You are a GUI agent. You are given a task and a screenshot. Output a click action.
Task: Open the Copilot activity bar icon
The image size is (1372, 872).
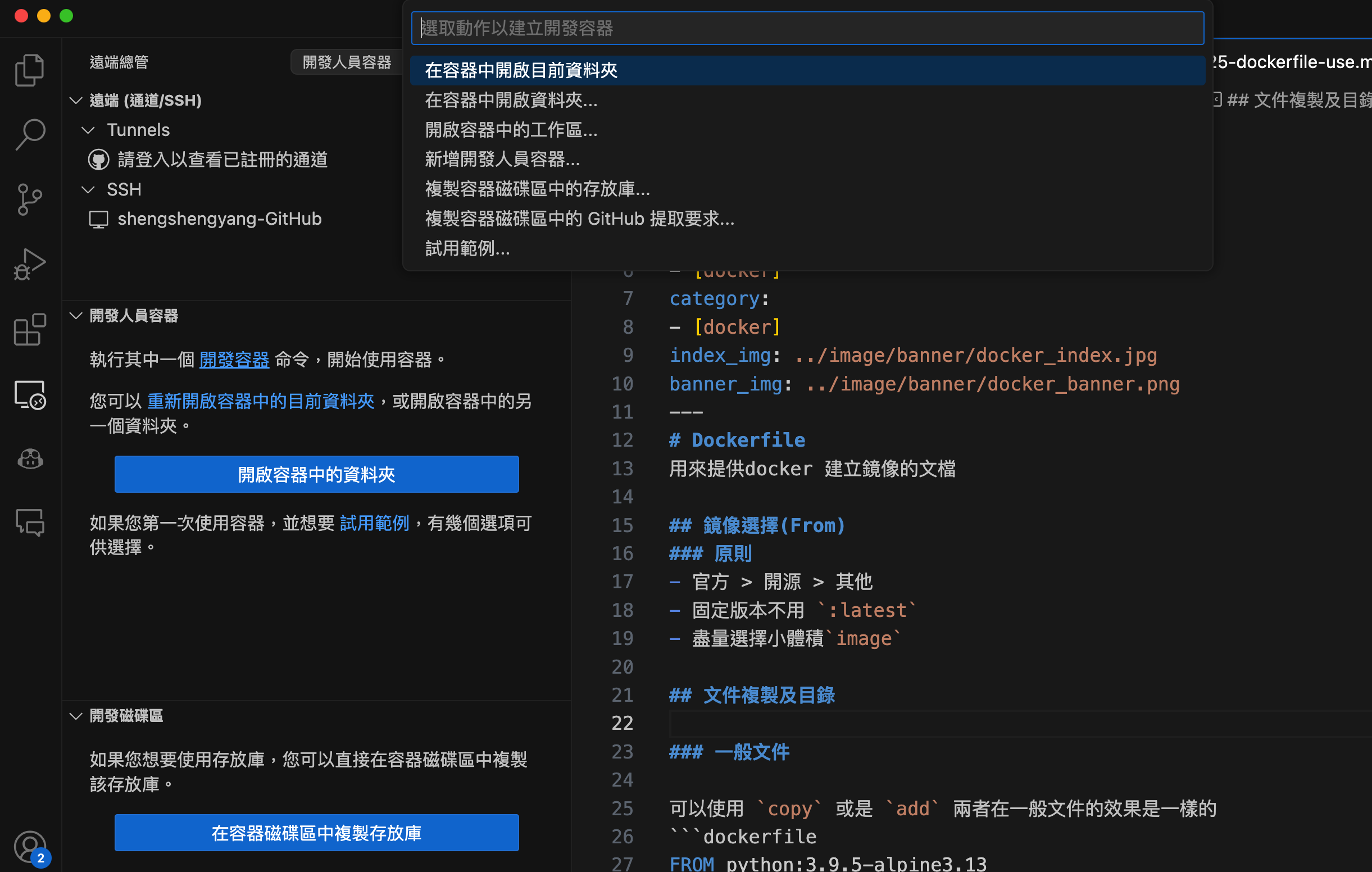click(x=30, y=459)
